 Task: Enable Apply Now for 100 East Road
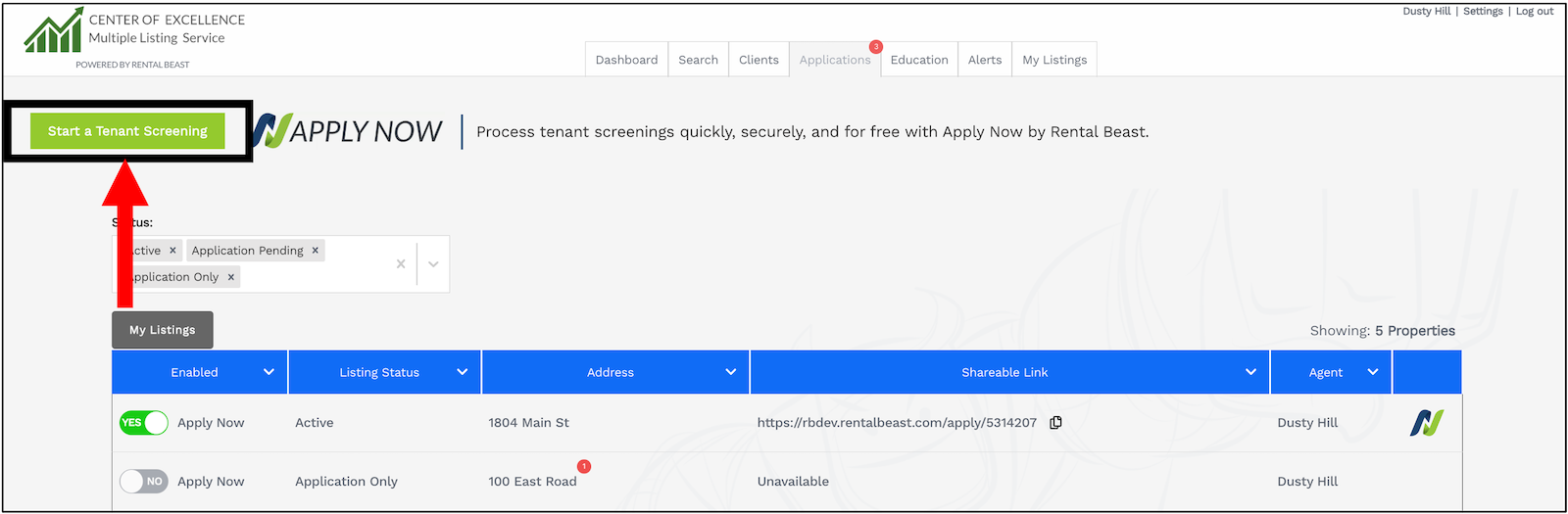pos(144,482)
